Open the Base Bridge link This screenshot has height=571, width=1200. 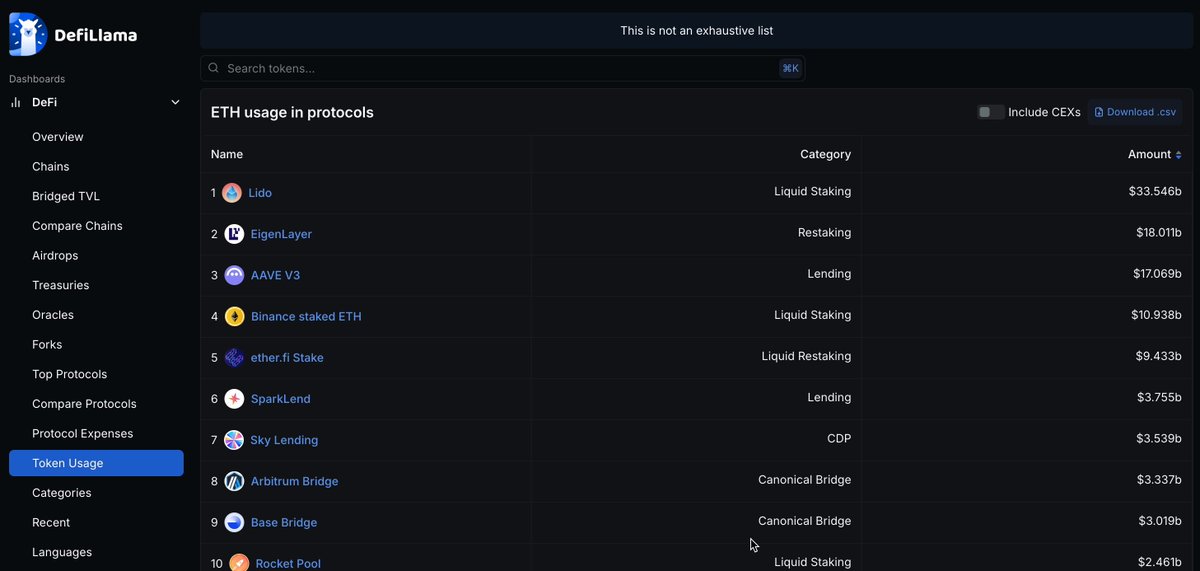coord(284,522)
